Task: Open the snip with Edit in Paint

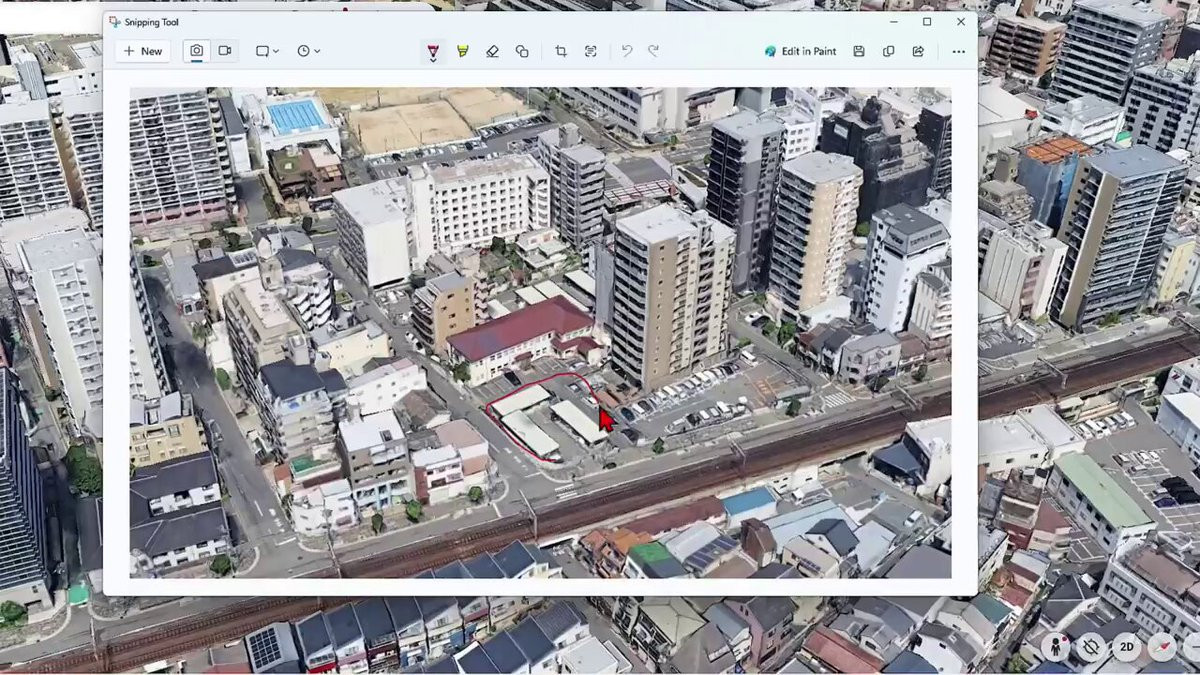Action: (800, 51)
